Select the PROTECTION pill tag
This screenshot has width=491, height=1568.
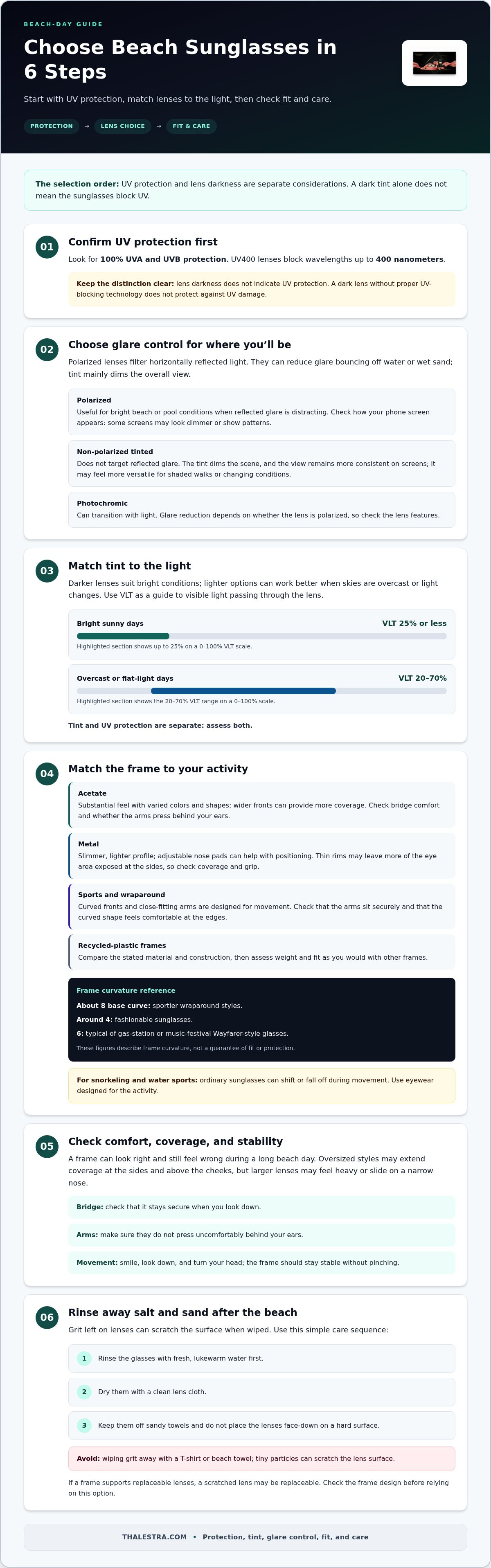pyautogui.click(x=51, y=126)
